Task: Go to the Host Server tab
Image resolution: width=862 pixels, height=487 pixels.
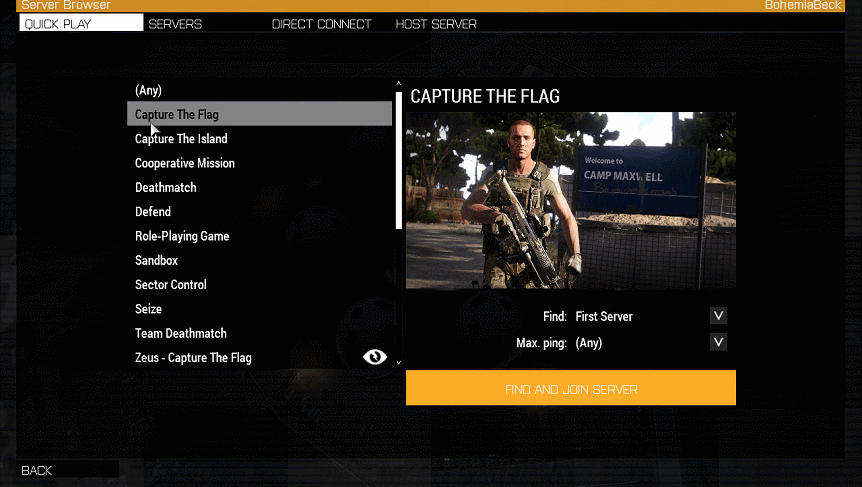Action: click(436, 24)
